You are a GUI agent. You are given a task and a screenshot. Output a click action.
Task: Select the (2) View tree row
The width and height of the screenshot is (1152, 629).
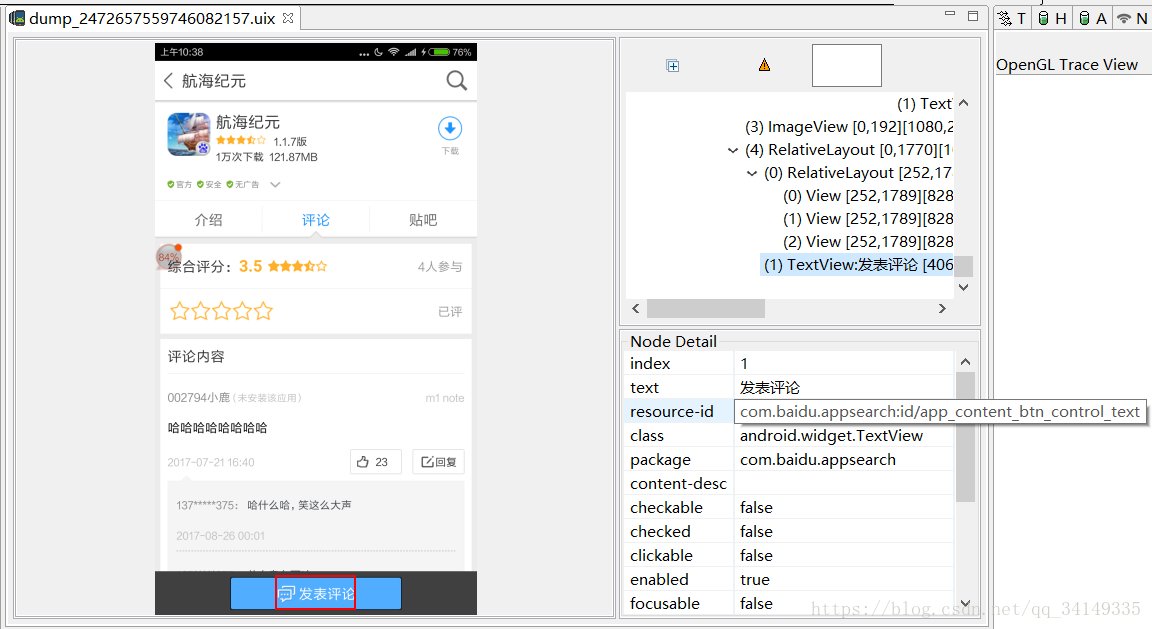point(868,242)
